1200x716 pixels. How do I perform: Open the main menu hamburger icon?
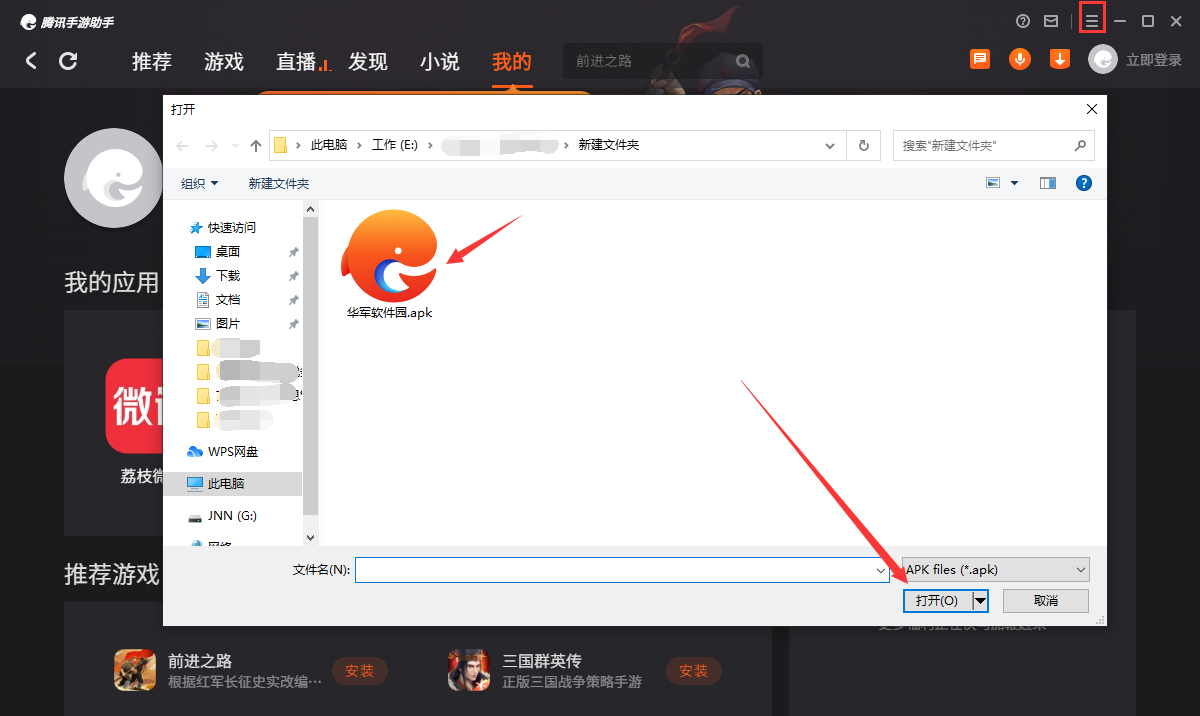click(x=1092, y=20)
